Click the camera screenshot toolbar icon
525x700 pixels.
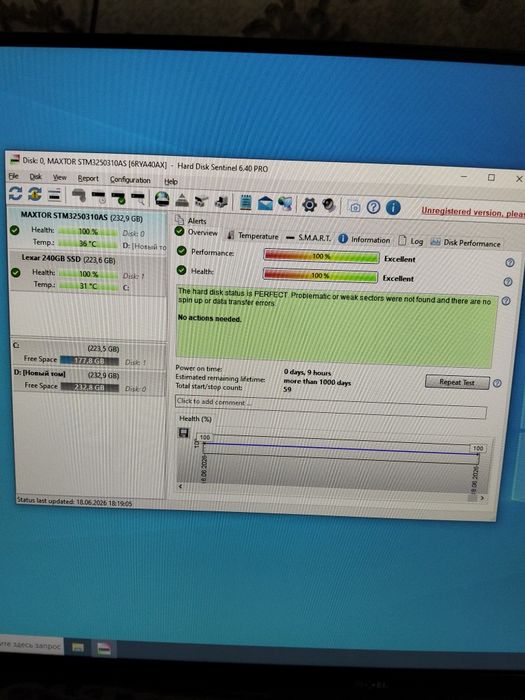coord(355,207)
